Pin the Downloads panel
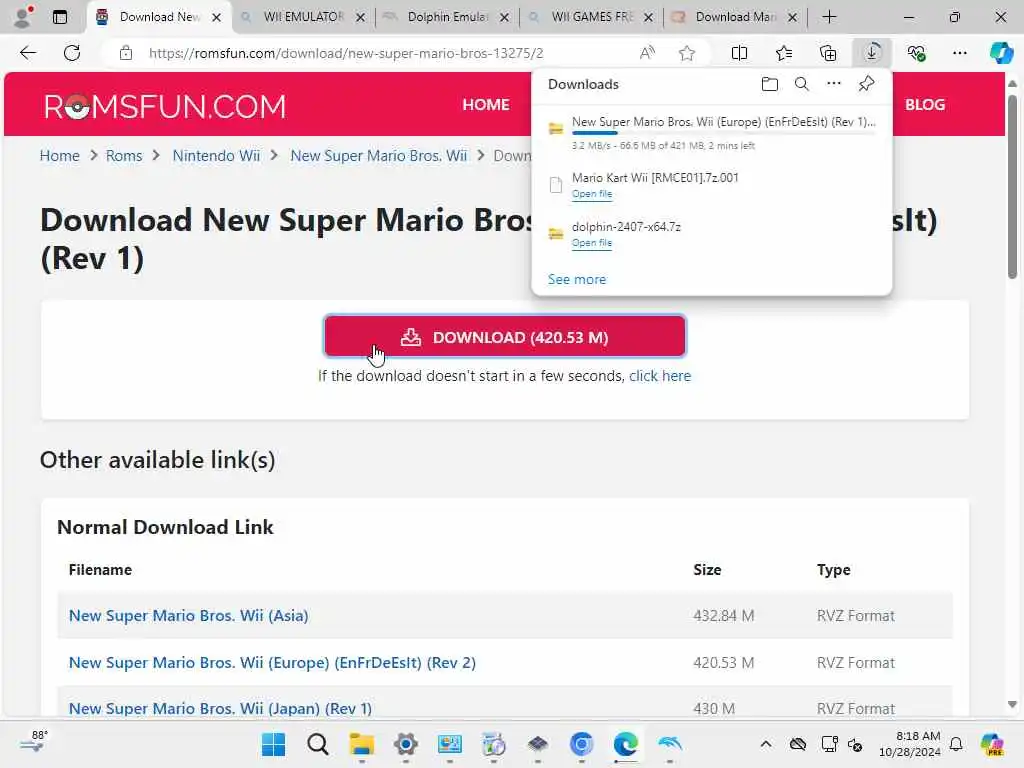Screen dimensions: 1024x768 [866, 84]
